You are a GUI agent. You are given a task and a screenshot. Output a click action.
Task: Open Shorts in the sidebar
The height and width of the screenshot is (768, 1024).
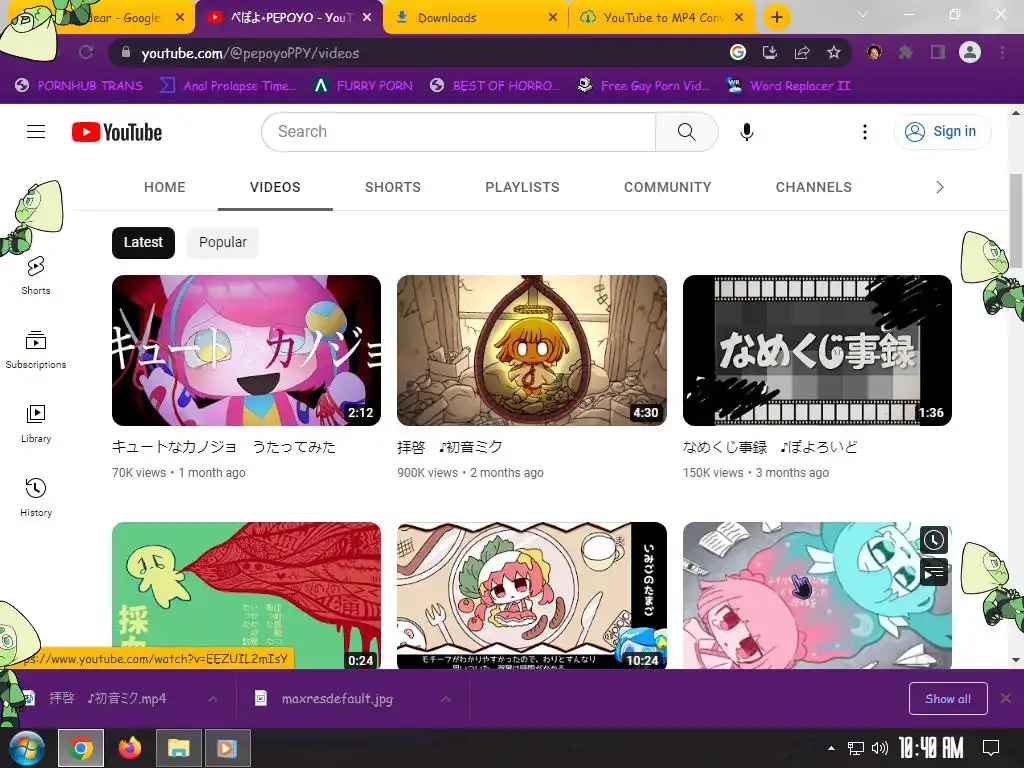click(x=36, y=275)
